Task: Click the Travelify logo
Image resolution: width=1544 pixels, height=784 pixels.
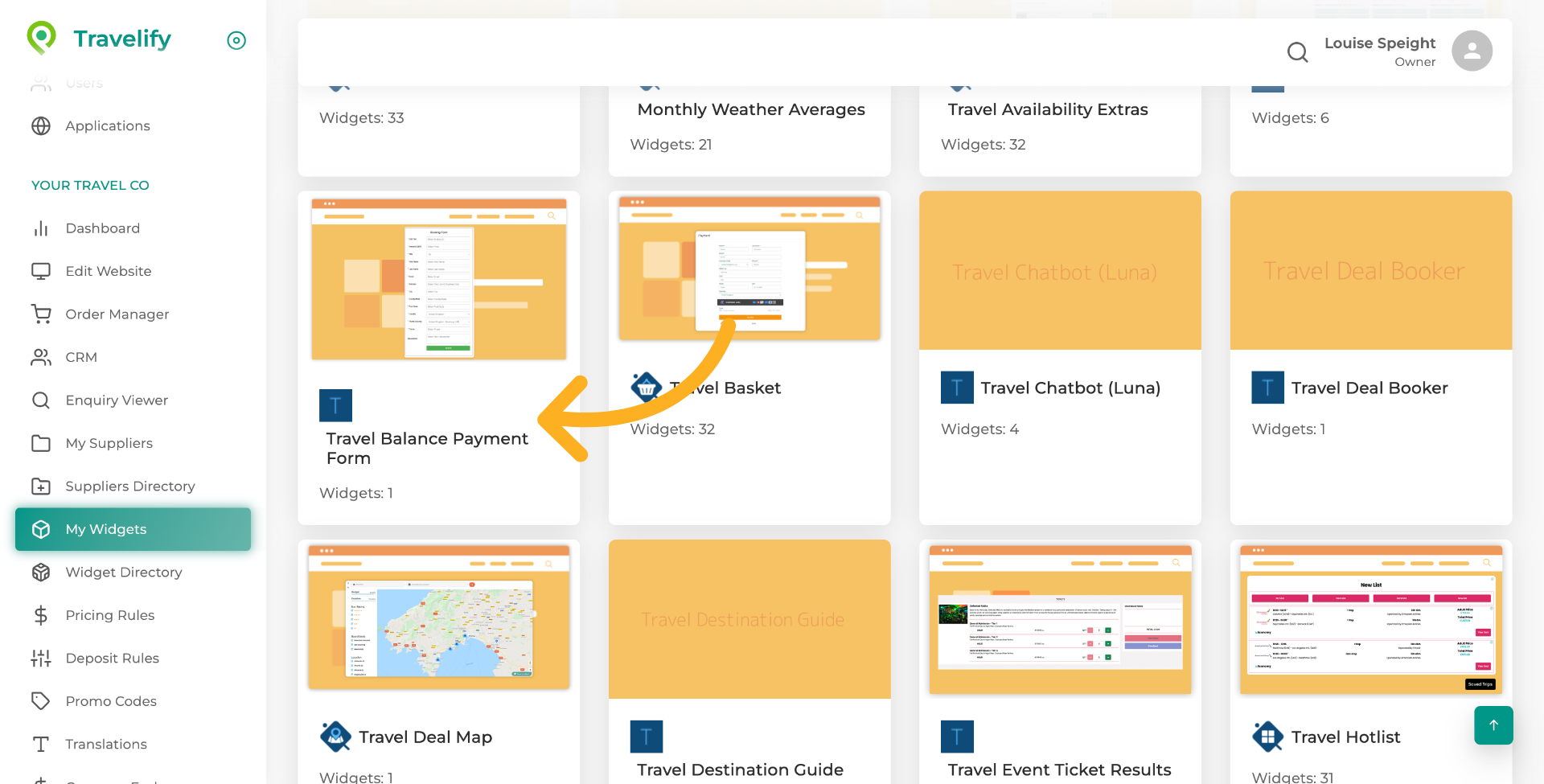Action: [x=99, y=39]
